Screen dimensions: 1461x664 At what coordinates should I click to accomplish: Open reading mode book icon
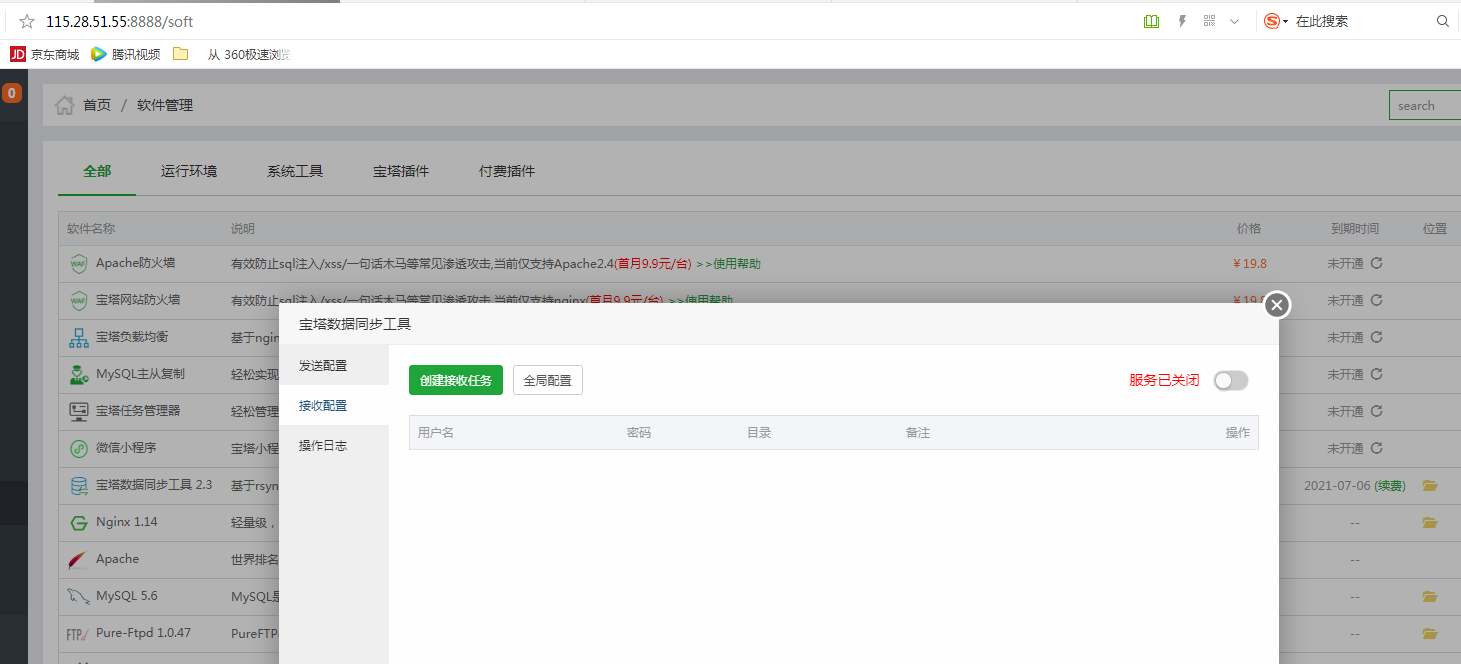[1152, 21]
